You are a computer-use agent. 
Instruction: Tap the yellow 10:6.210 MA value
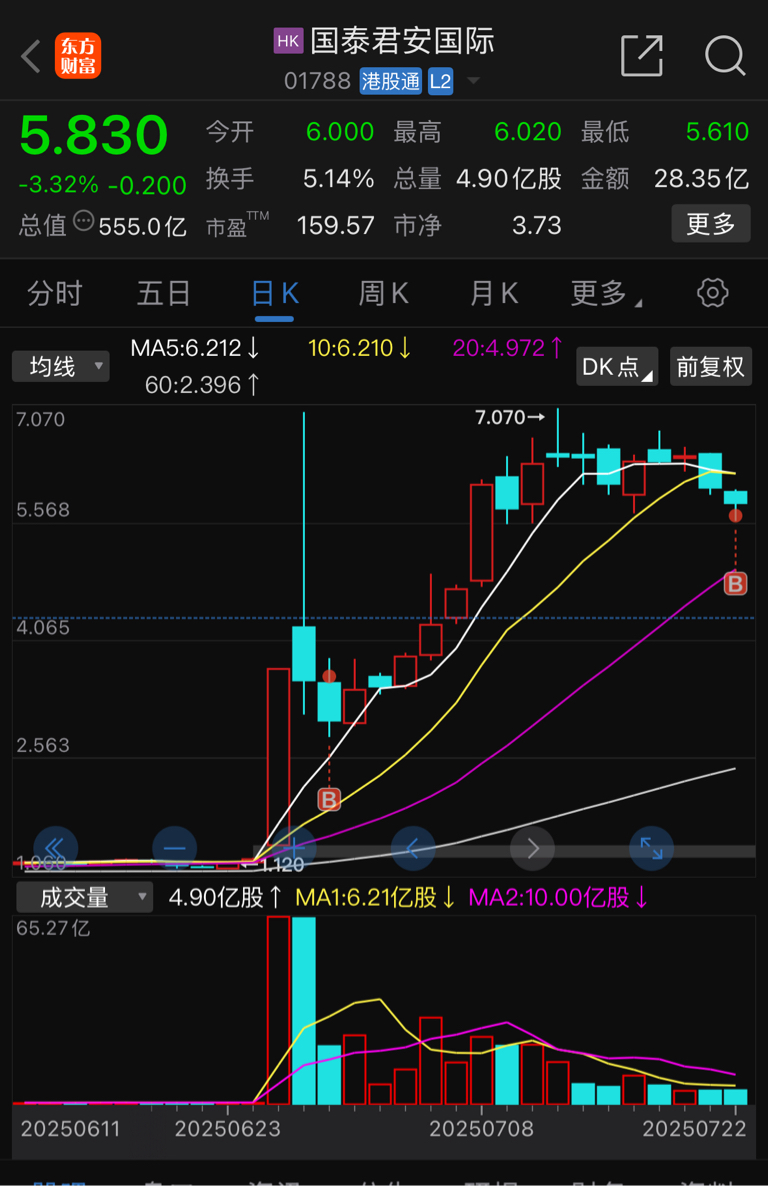point(359,348)
